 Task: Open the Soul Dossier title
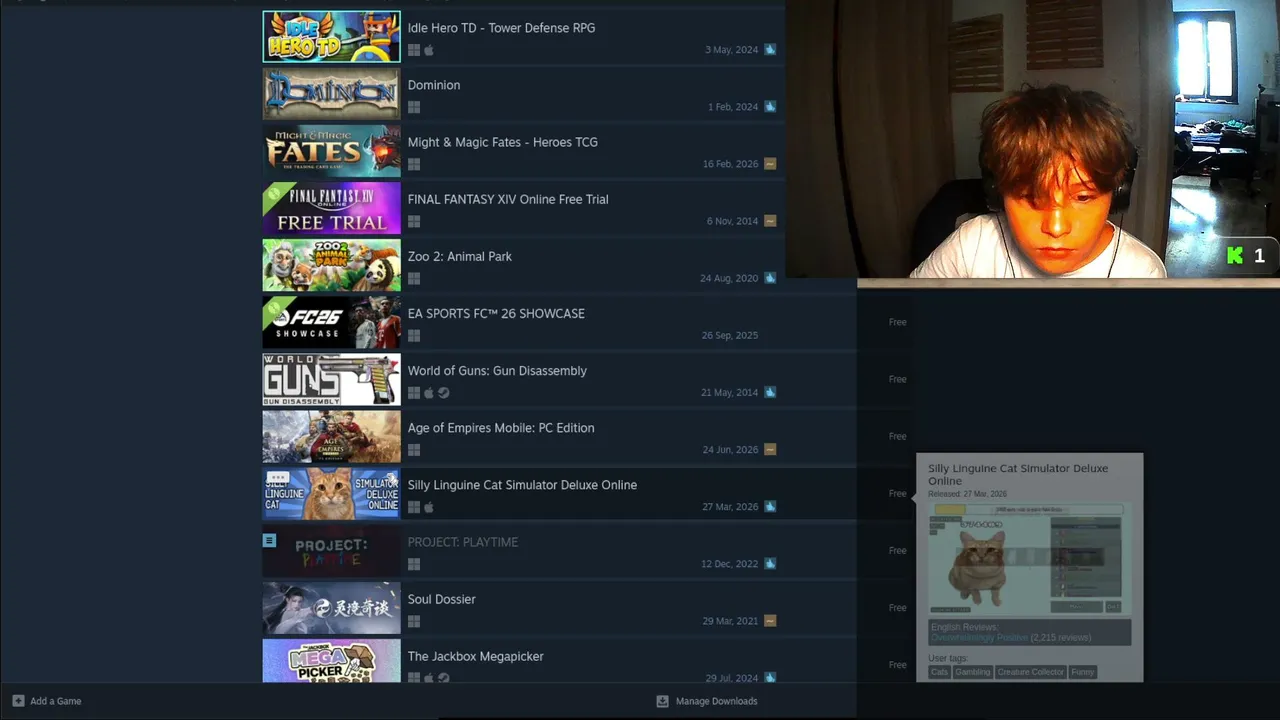pyautogui.click(x=442, y=599)
